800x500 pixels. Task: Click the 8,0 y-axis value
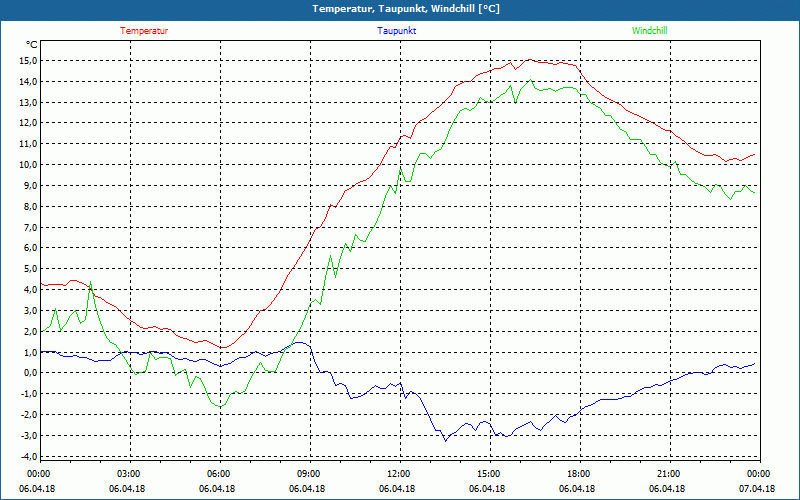click(x=31, y=207)
